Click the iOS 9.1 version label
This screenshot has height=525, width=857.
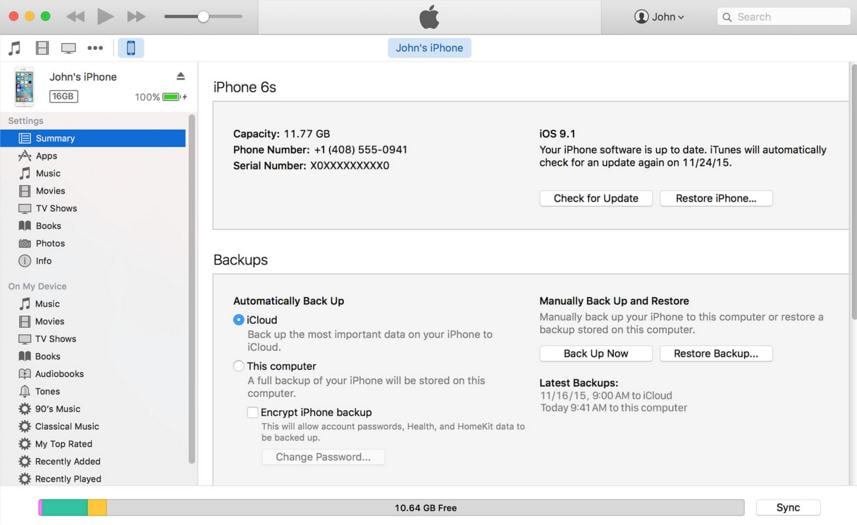(557, 134)
